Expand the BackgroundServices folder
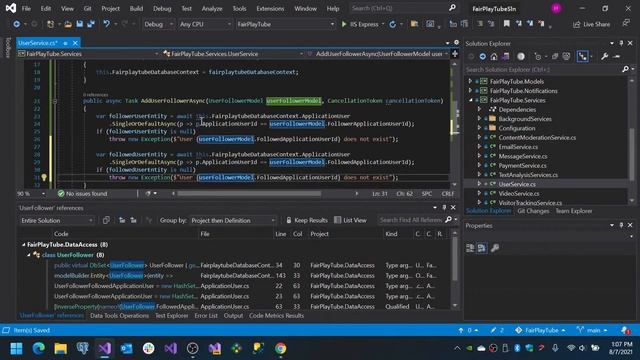The width and height of the screenshot is (640, 360). (x=479, y=119)
